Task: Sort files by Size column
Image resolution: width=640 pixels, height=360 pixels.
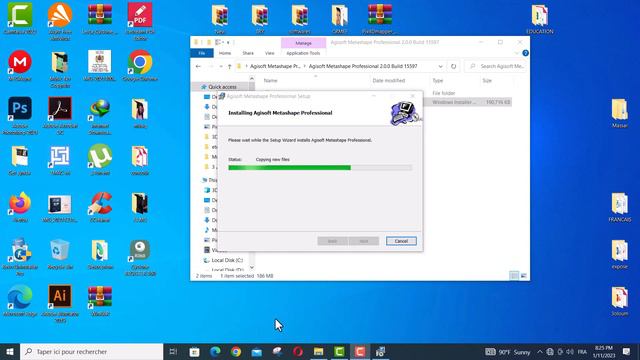Action: coord(487,80)
